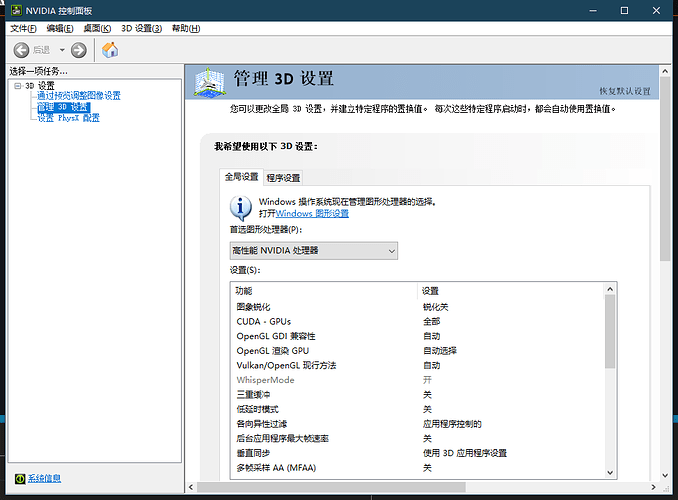Click the info icon beside Windows message
The height and width of the screenshot is (500, 678).
(x=240, y=208)
